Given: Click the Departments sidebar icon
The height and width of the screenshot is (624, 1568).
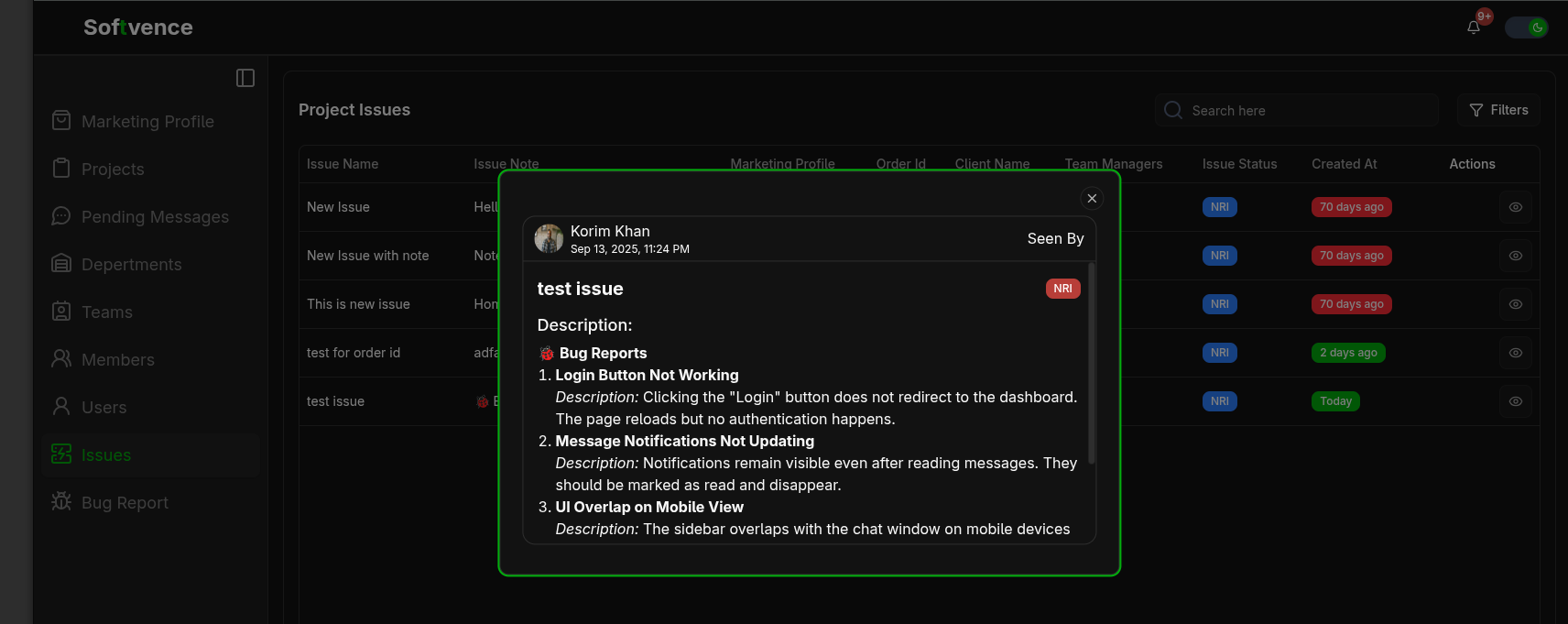Looking at the screenshot, I should coord(61,264).
